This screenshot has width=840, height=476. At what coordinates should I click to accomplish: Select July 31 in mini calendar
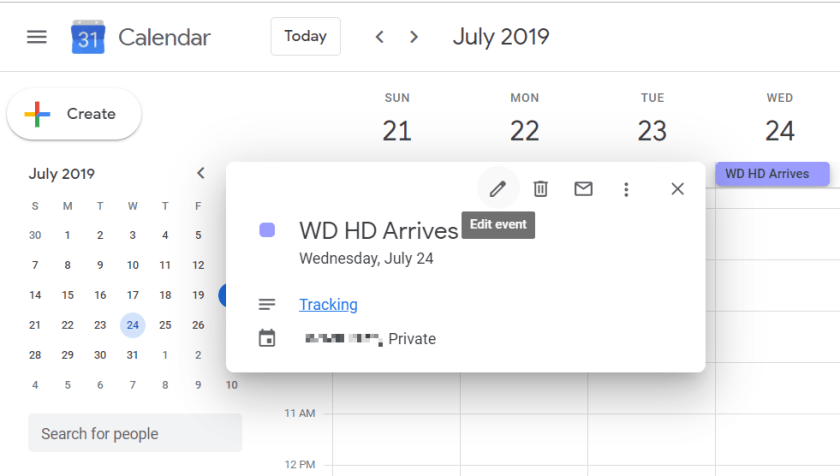click(x=132, y=355)
